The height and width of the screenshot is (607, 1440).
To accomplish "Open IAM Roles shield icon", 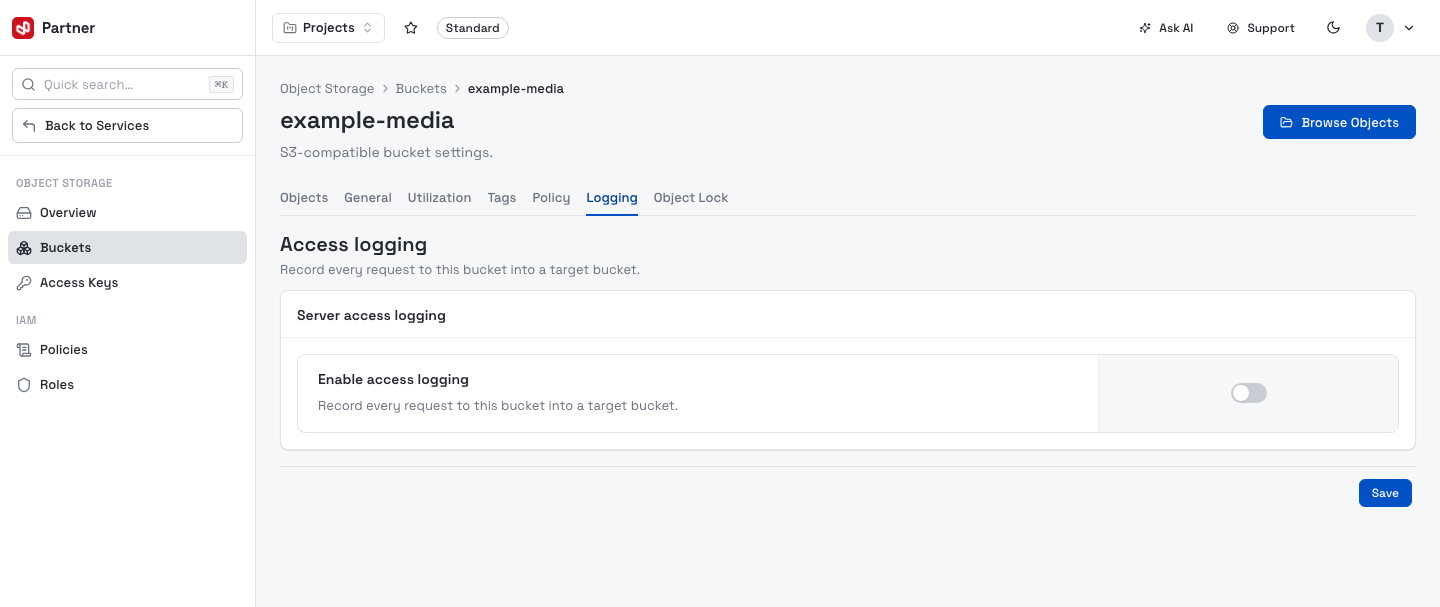I will [x=24, y=385].
